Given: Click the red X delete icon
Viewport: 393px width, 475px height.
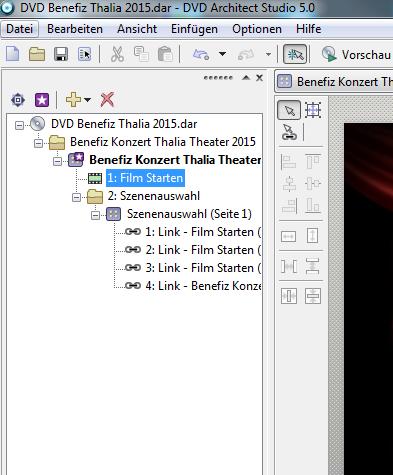Looking at the screenshot, I should pyautogui.click(x=107, y=100).
